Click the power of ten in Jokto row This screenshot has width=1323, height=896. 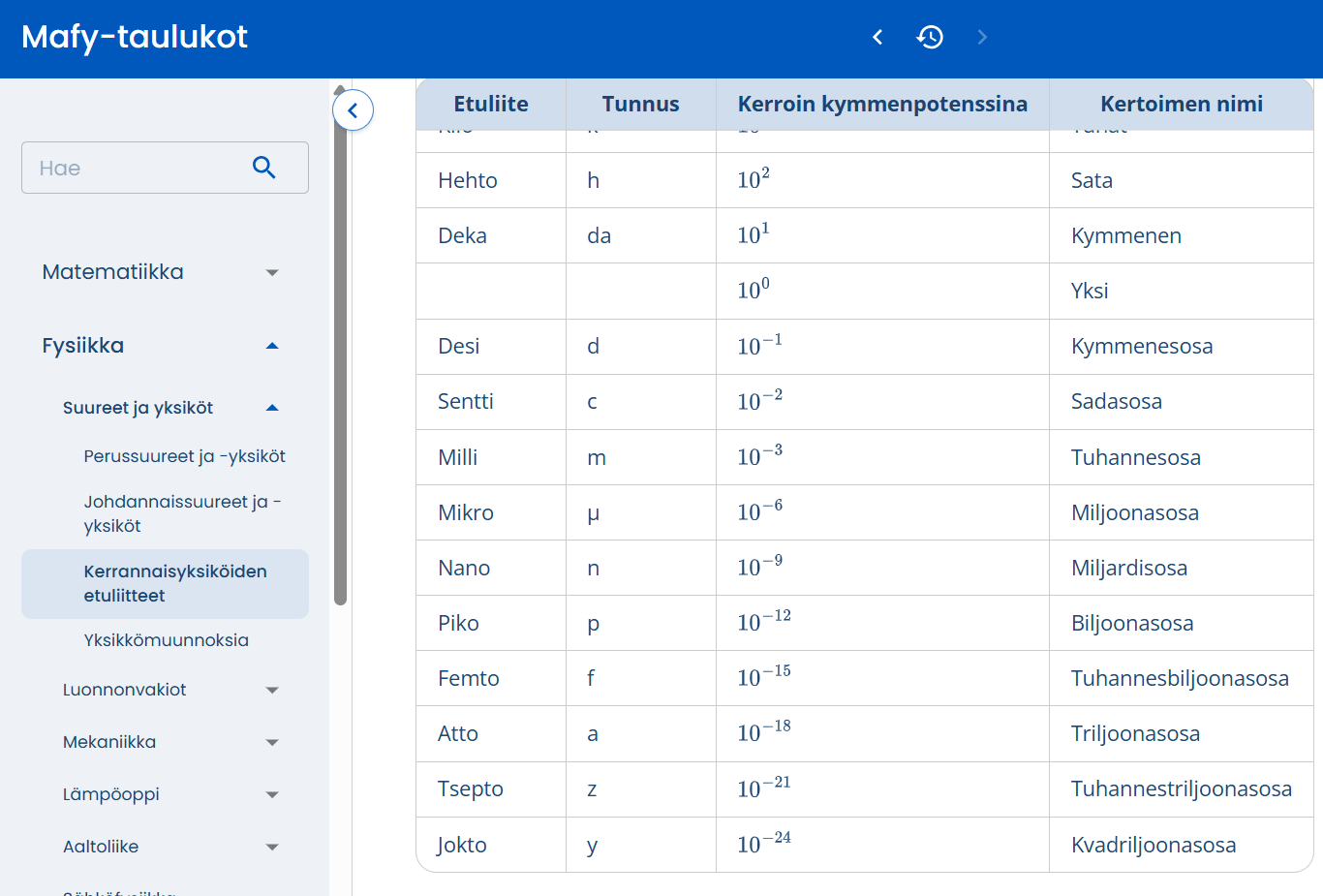764,842
